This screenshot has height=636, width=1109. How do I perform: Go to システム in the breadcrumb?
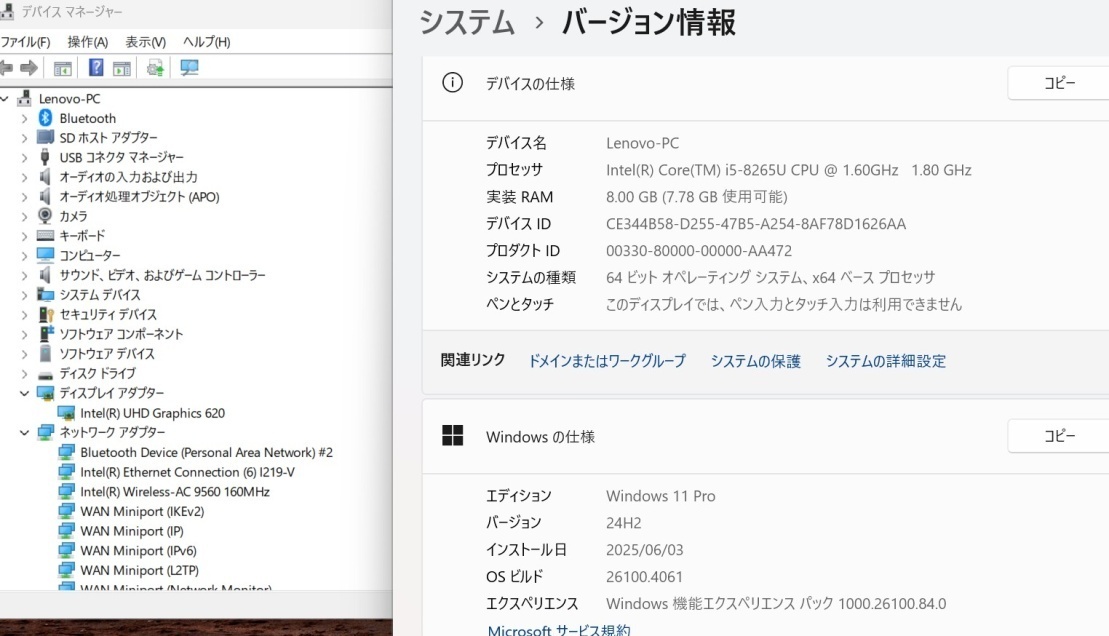(x=467, y=23)
